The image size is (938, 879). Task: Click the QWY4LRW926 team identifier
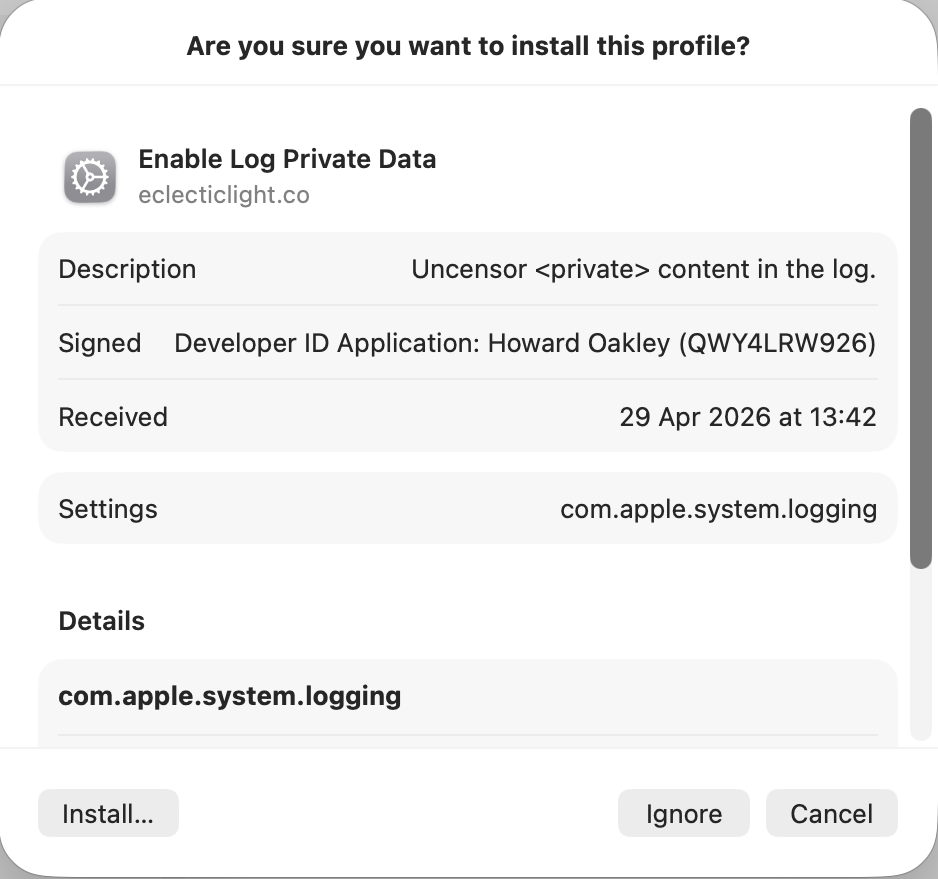(x=777, y=343)
